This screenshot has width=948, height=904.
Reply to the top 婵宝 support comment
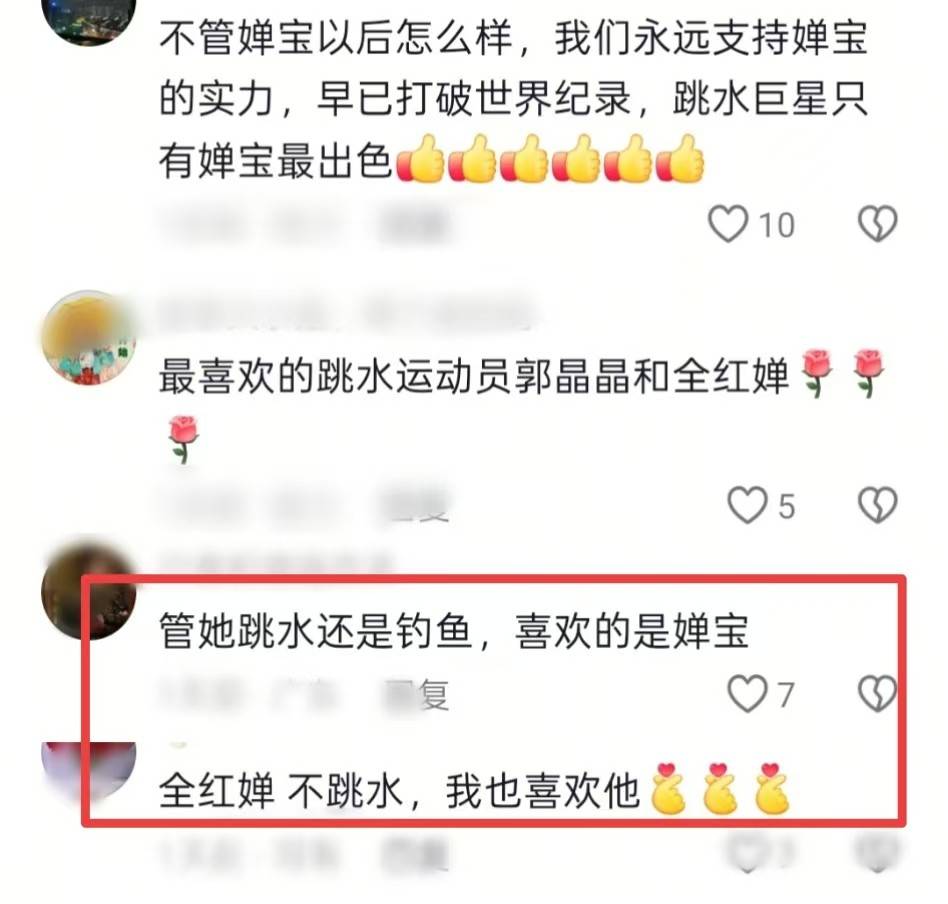tap(414, 224)
